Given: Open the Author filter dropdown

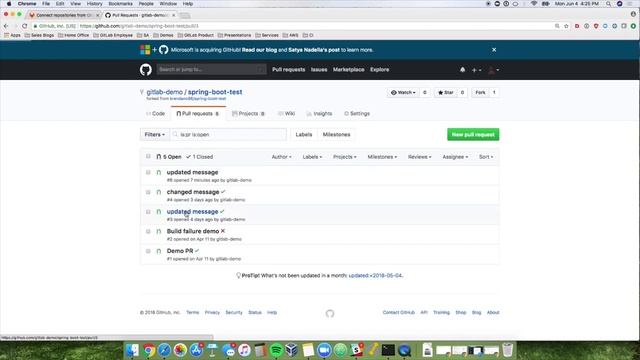Looking at the screenshot, I should point(281,157).
